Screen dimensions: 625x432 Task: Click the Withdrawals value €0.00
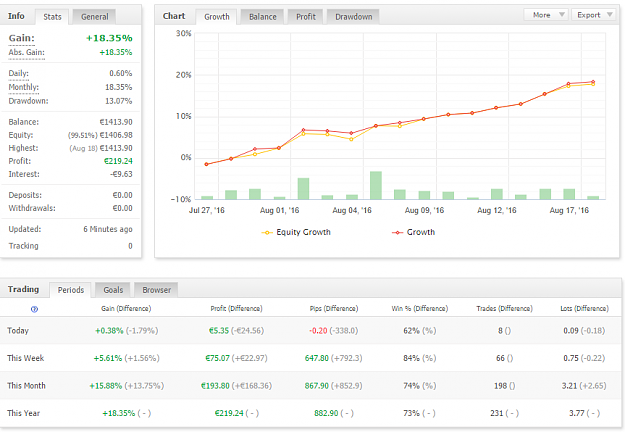point(122,208)
